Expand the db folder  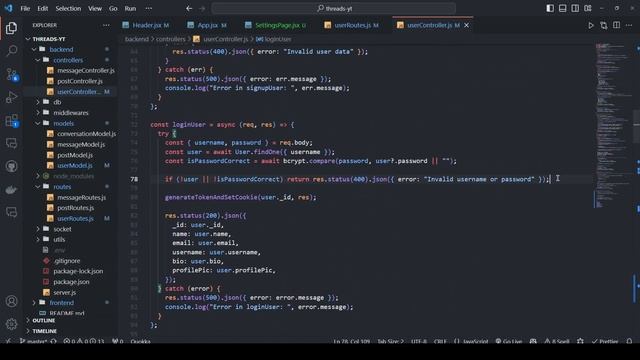[x=57, y=102]
